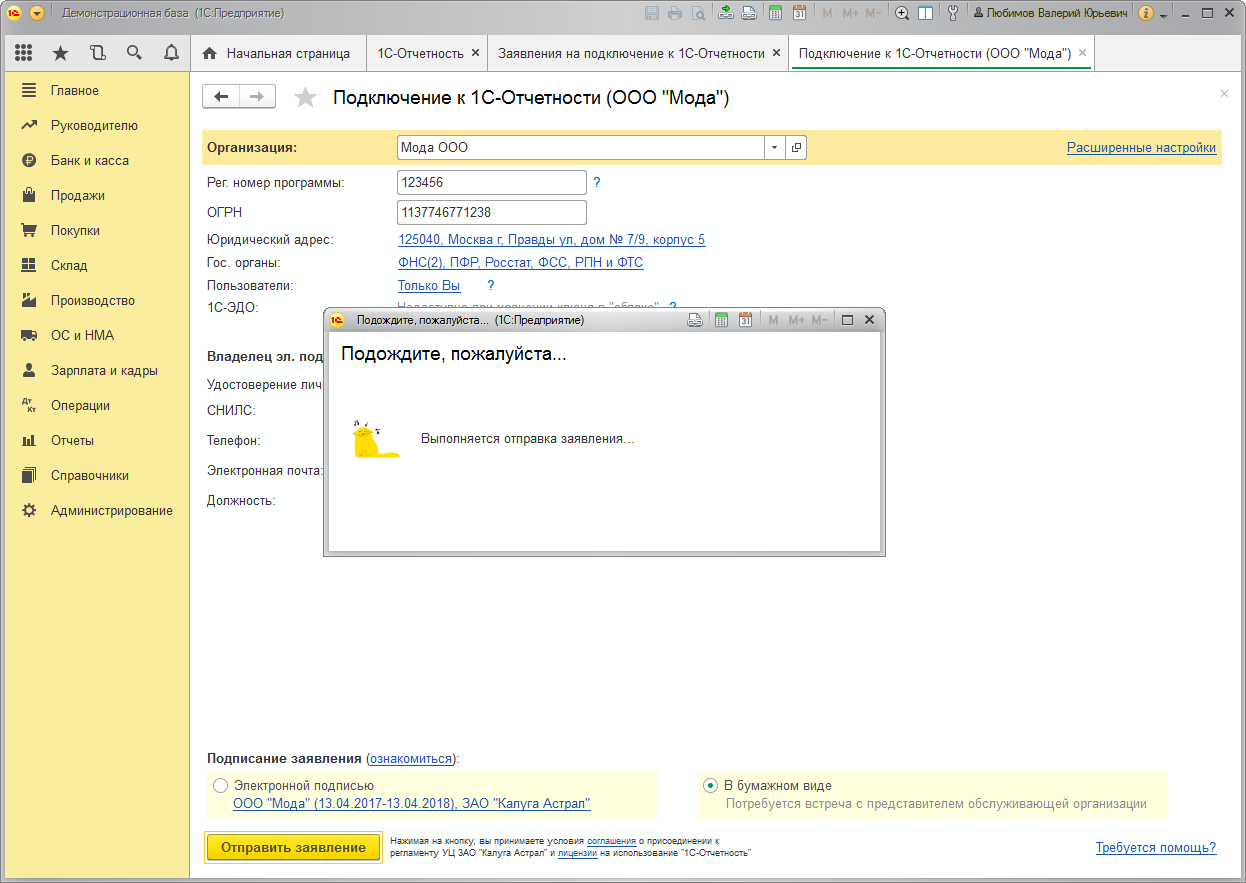Open Расширенные настройки link
Screen dimensions: 1246x883
[1141, 147]
